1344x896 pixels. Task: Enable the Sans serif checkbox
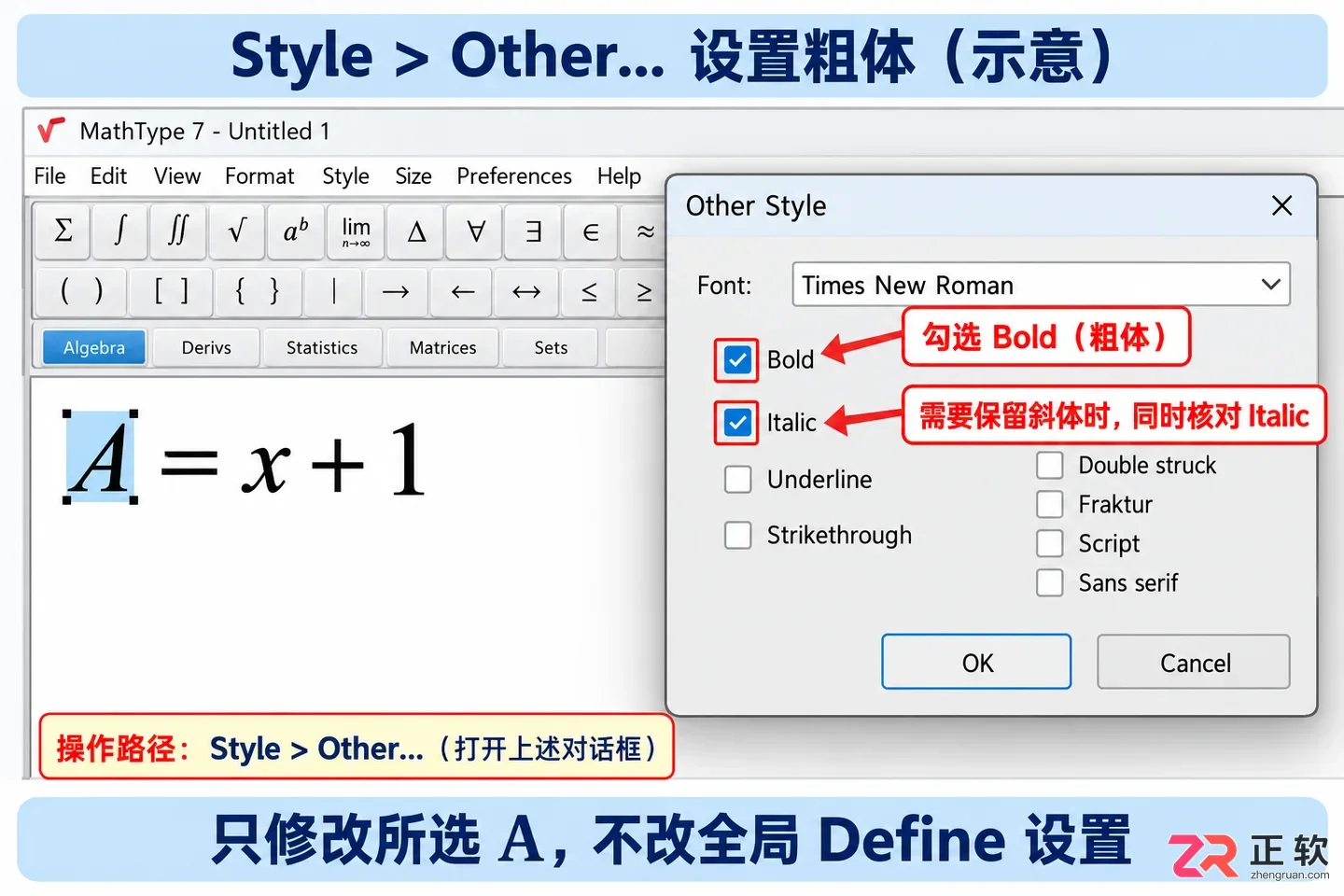1049,582
